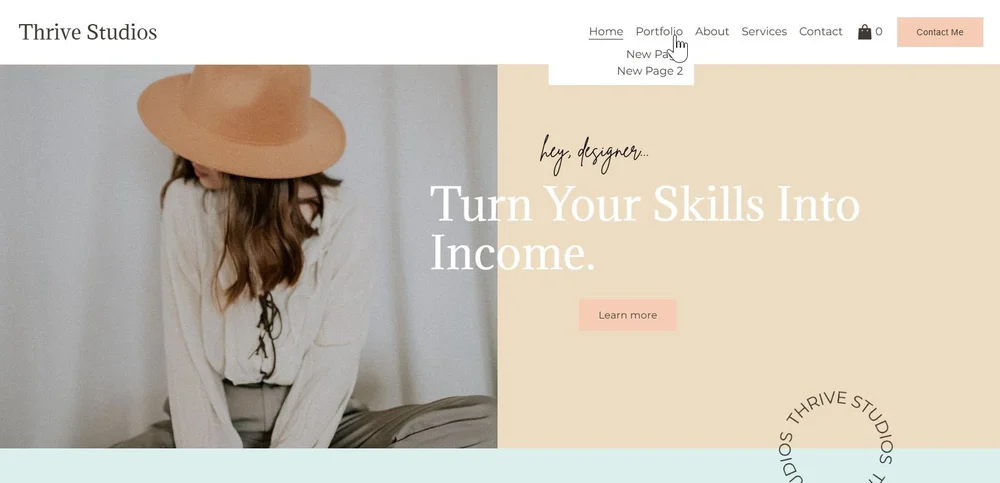Click the circular Thrive Studios badge
The image size is (1000, 483).
pyautogui.click(x=835, y=438)
